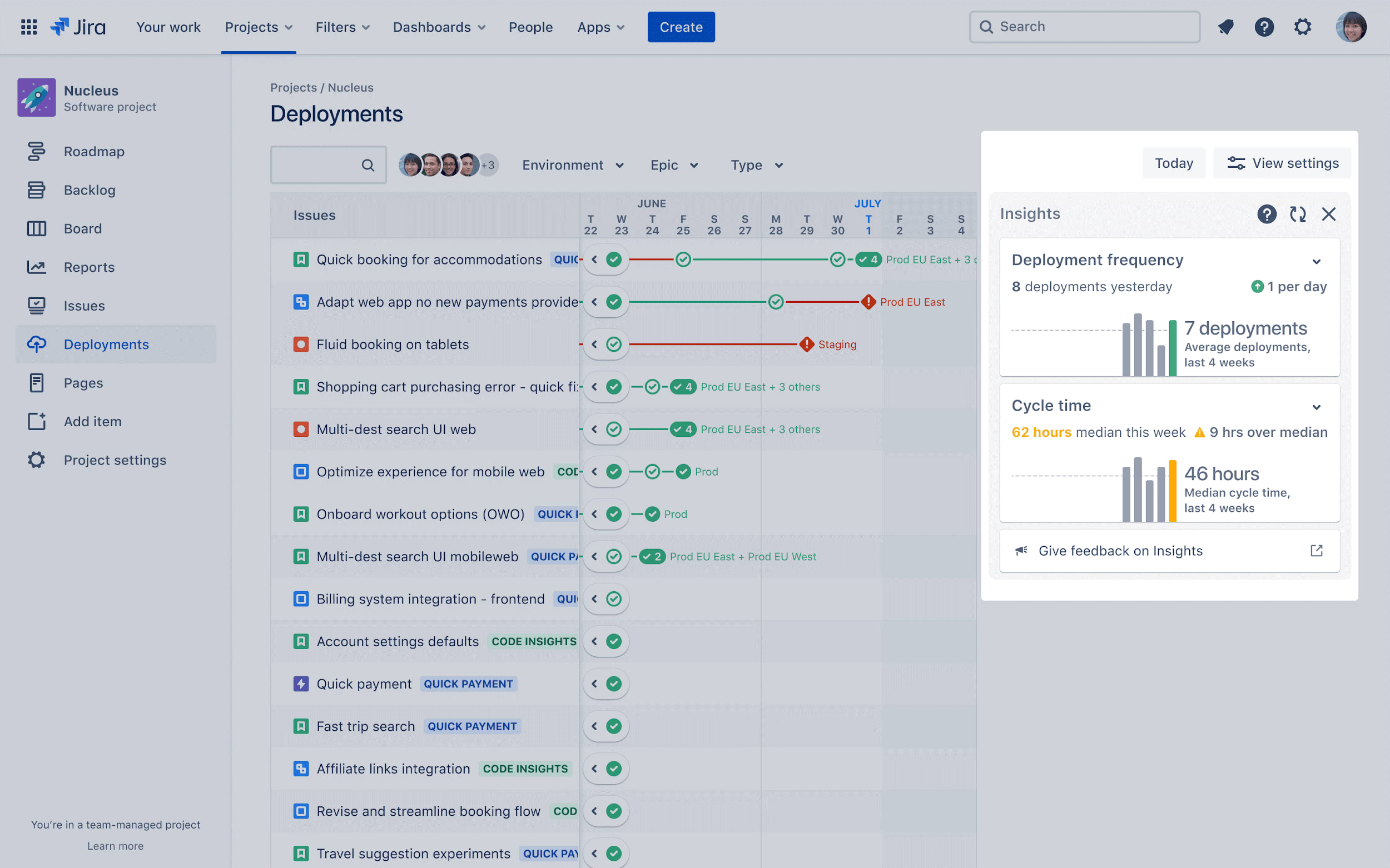The height and width of the screenshot is (868, 1390).
Task: Open the settings gear in top bar
Action: point(1302,27)
